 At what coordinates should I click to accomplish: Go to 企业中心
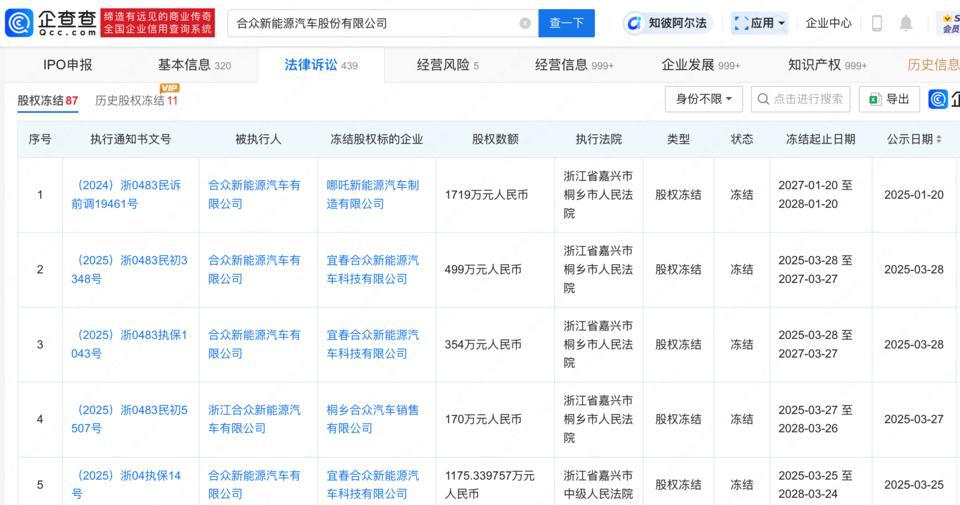pyautogui.click(x=828, y=23)
